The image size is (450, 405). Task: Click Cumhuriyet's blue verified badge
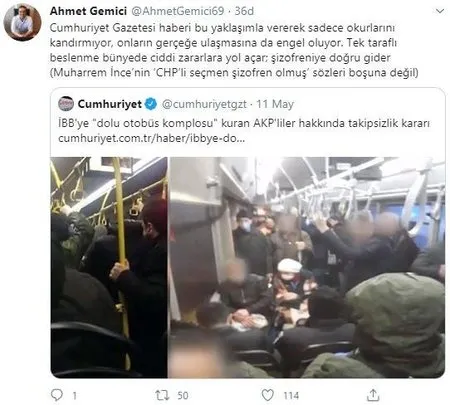[151, 104]
